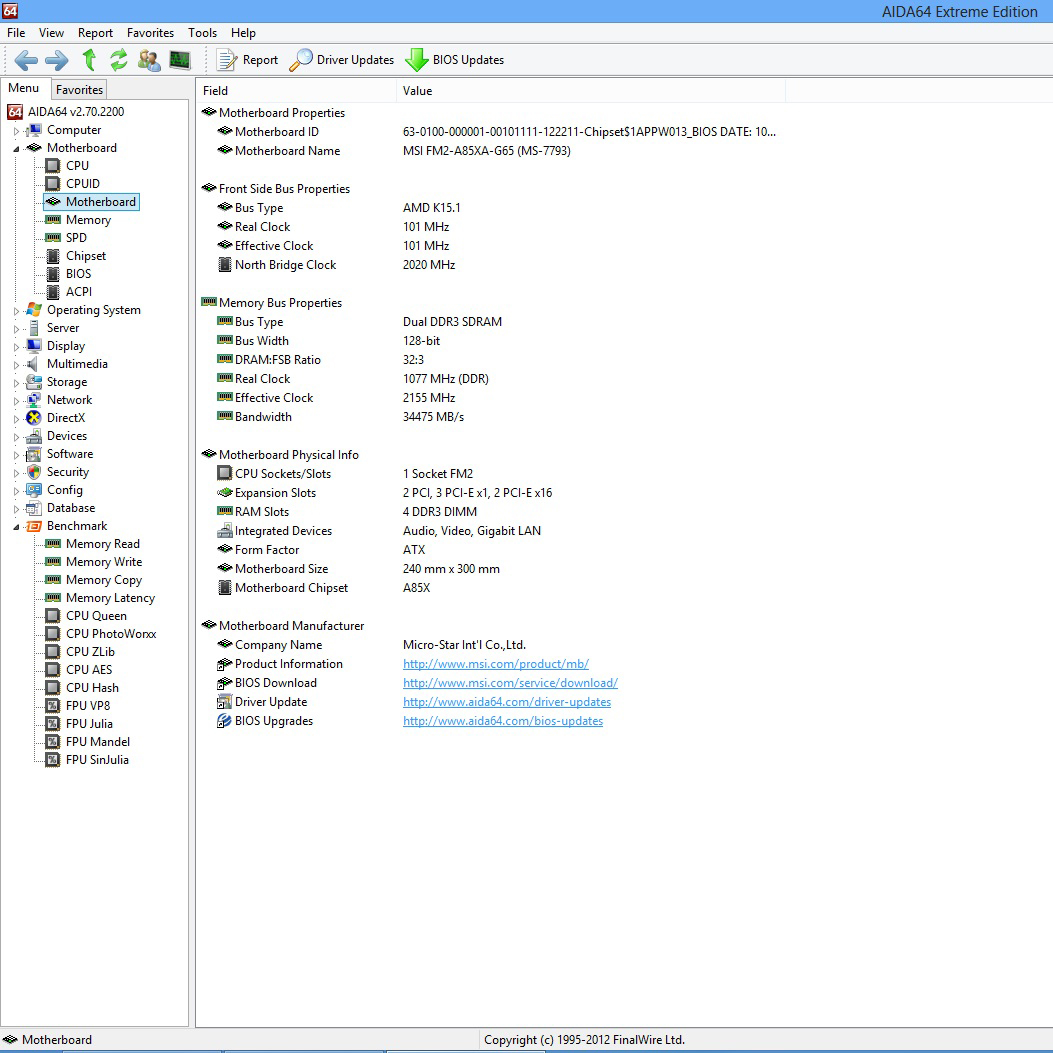Click the DirectX icon in the tree

[x=34, y=418]
